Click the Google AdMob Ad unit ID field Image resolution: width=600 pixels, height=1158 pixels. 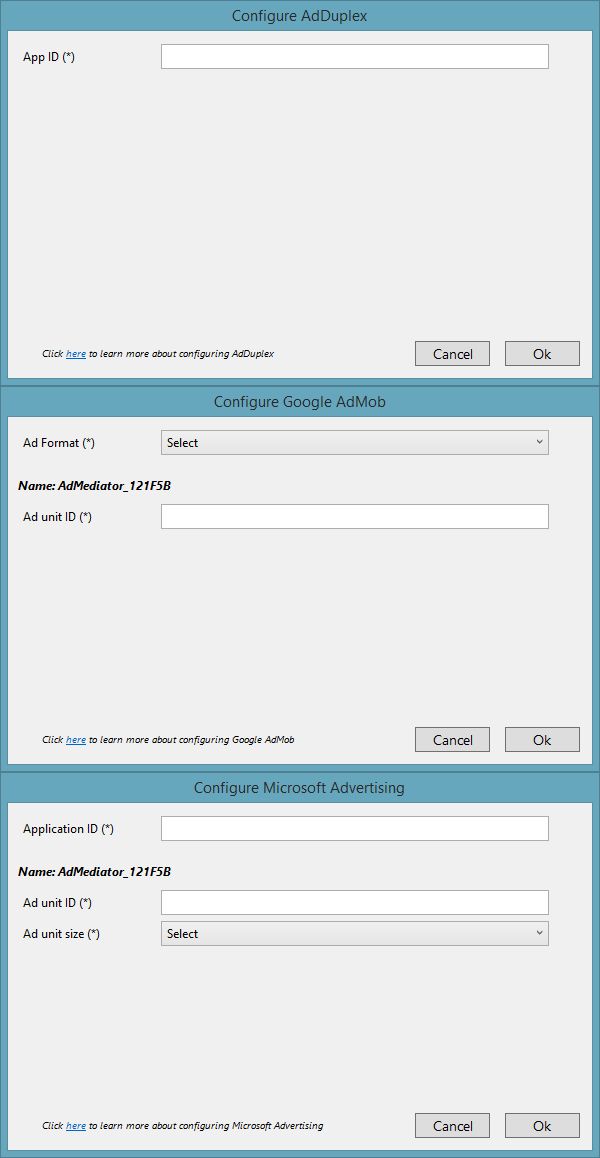coord(355,516)
